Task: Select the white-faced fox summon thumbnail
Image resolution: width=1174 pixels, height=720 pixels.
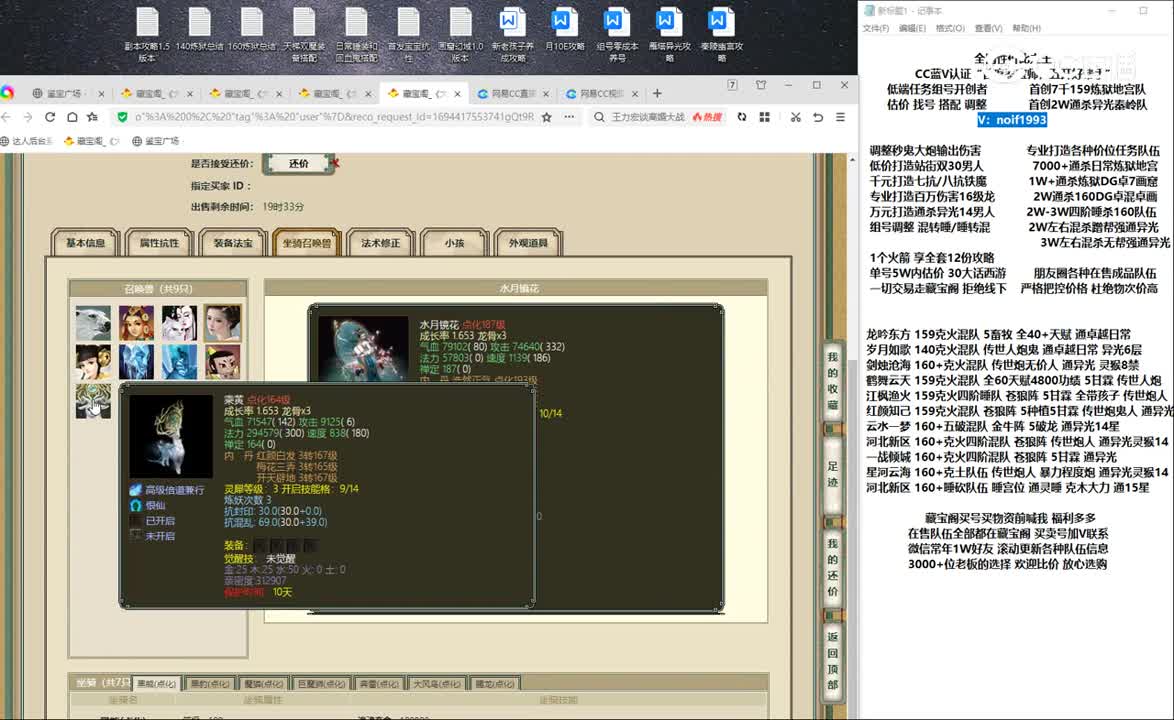Action: pos(180,323)
